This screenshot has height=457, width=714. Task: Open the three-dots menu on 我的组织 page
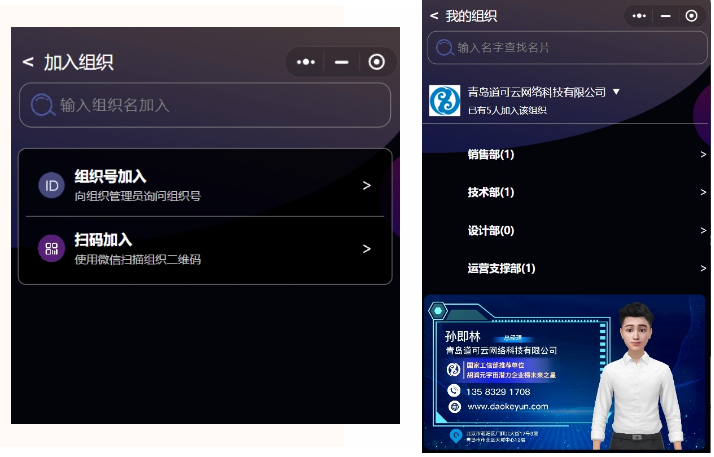[x=638, y=16]
